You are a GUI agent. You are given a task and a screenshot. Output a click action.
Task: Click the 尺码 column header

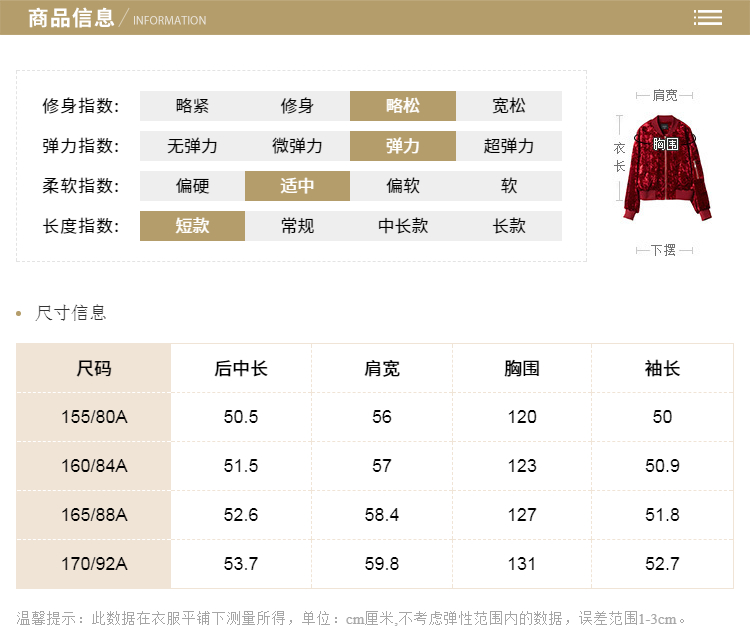click(x=94, y=368)
